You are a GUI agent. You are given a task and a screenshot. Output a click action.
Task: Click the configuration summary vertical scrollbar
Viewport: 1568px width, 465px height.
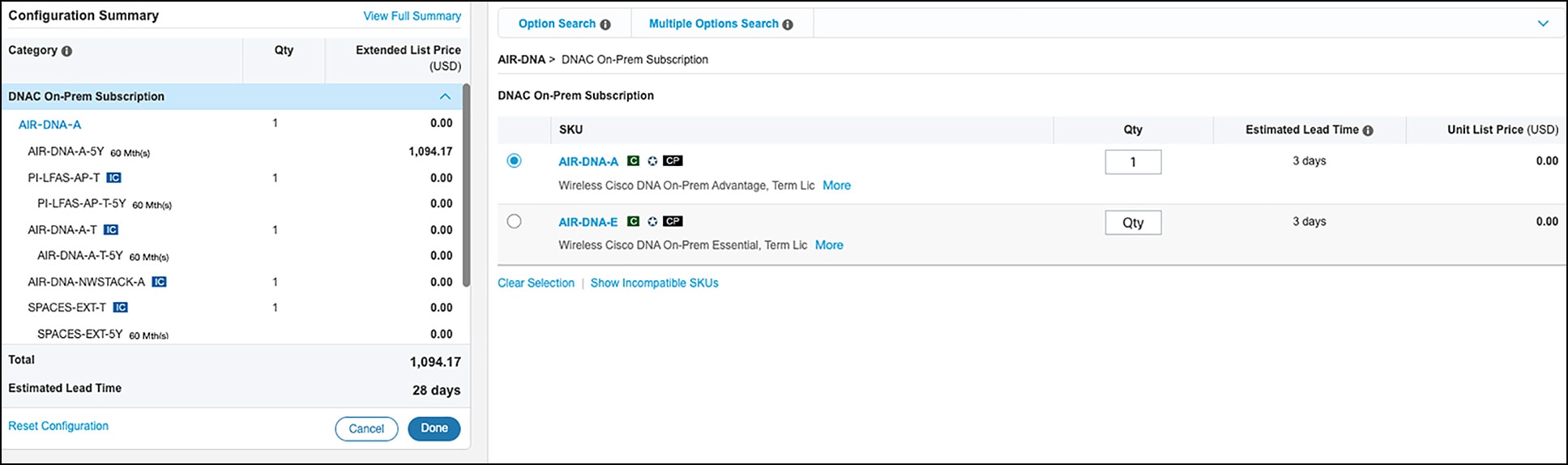pos(466,186)
